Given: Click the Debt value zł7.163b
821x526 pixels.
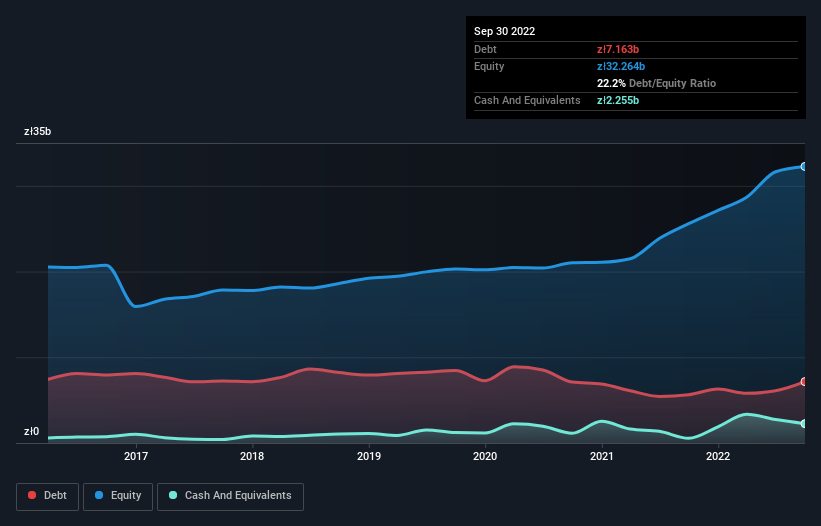Looking at the screenshot, I should (x=618, y=49).
